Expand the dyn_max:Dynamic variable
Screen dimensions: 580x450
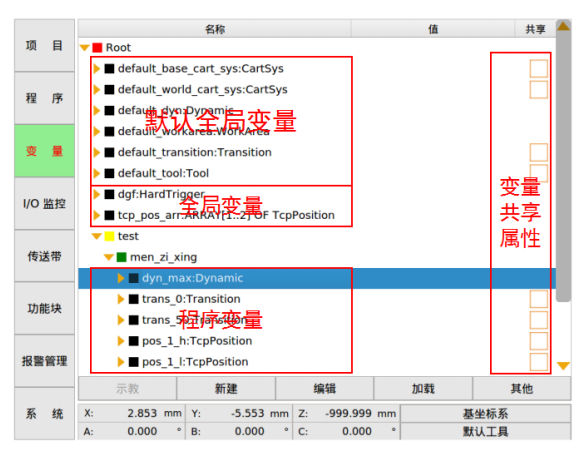121,278
